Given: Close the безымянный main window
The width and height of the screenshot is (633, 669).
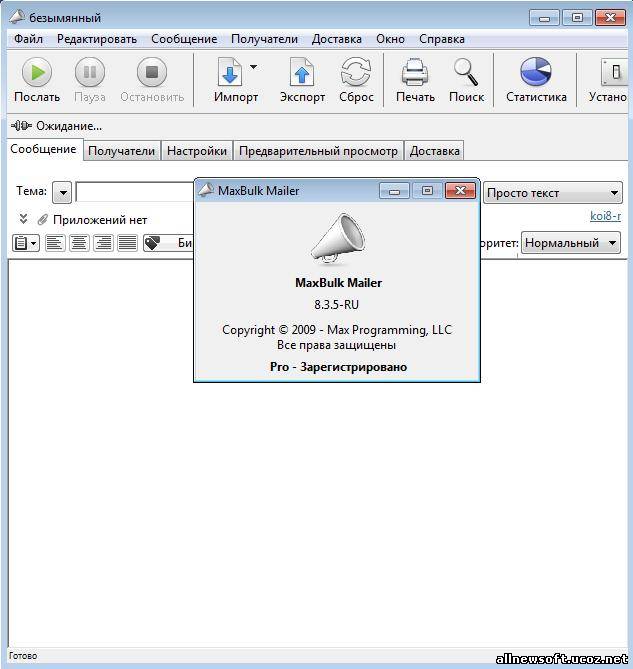Looking at the screenshot, I should click(x=610, y=17).
